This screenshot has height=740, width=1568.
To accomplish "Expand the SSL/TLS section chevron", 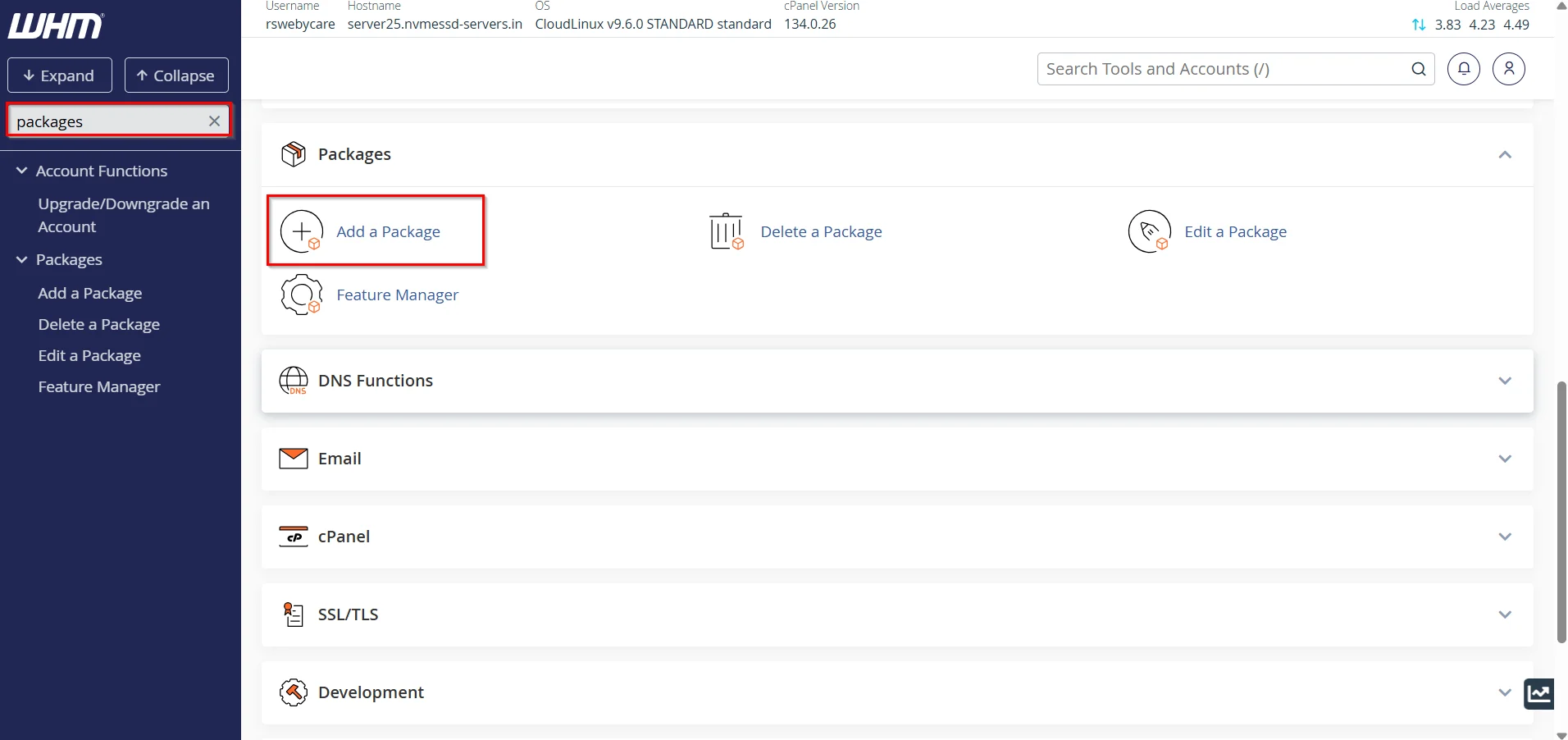I will 1505,614.
